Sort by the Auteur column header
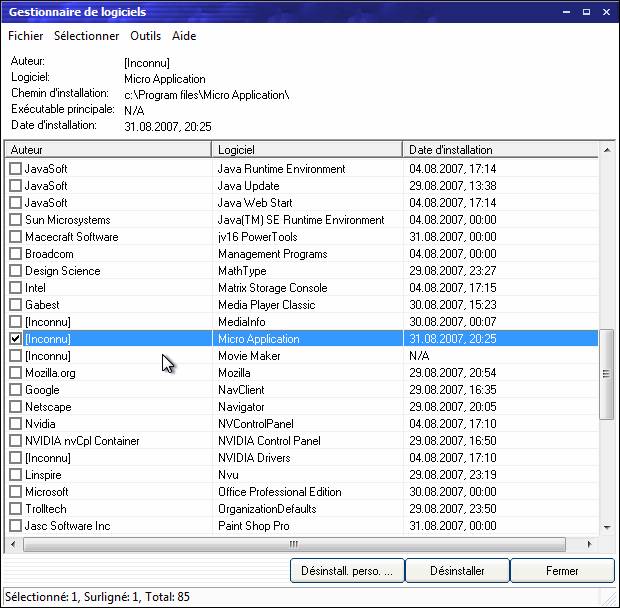Screen dimensions: 620x608 tap(108, 150)
